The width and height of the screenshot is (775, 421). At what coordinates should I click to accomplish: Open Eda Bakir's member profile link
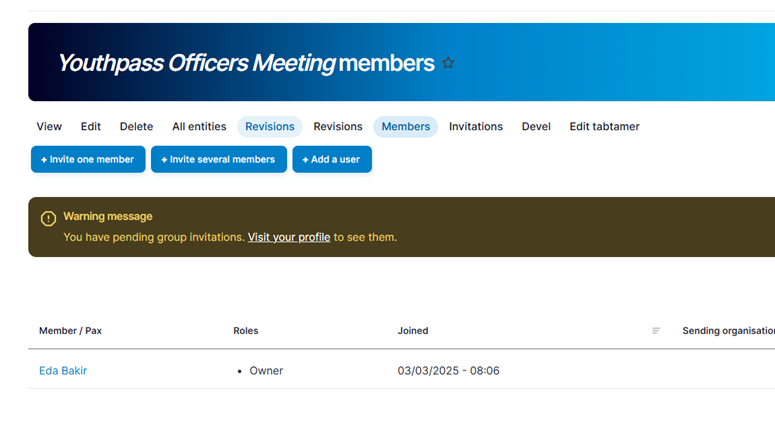click(63, 371)
